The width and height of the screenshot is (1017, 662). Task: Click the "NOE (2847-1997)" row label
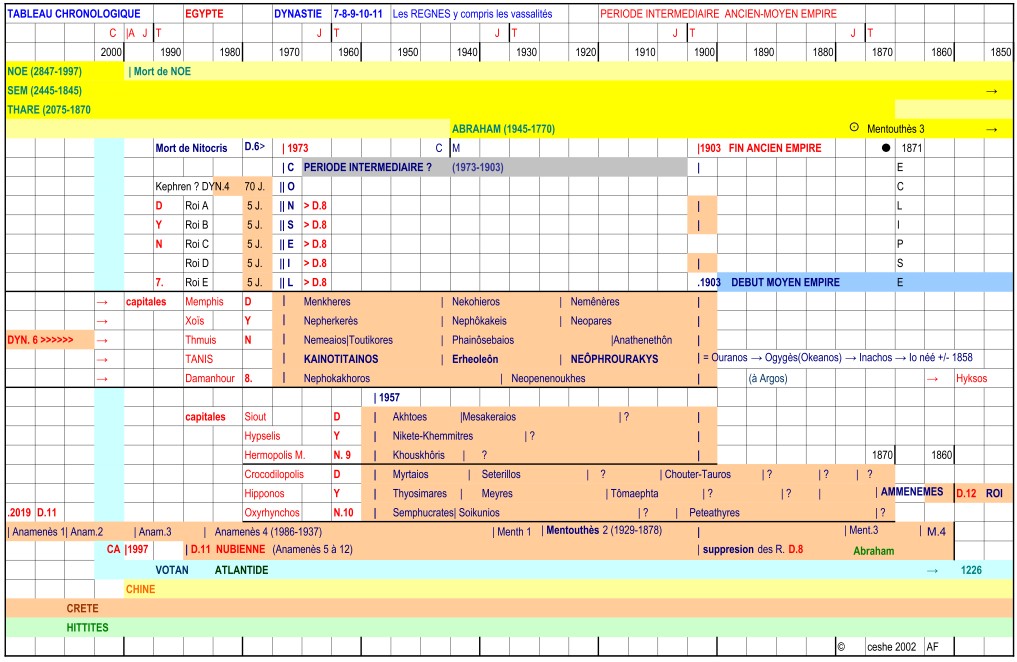coord(45,71)
